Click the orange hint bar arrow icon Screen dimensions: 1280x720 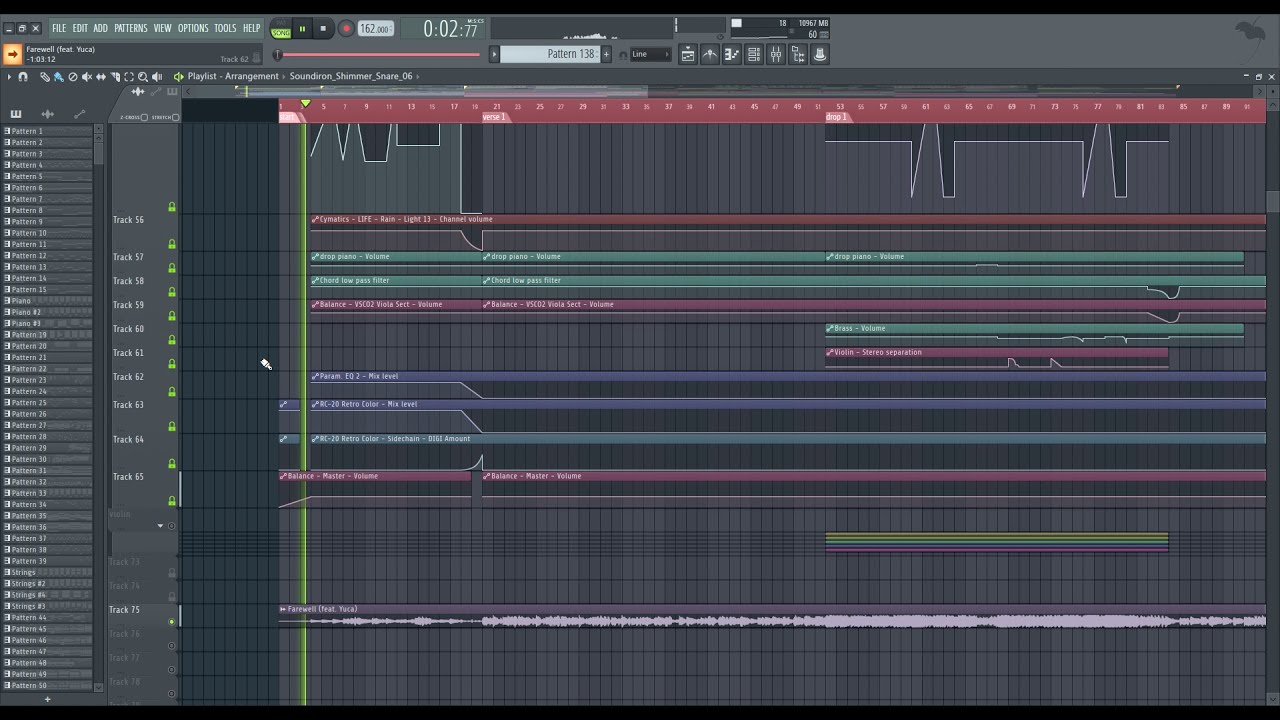point(12,54)
